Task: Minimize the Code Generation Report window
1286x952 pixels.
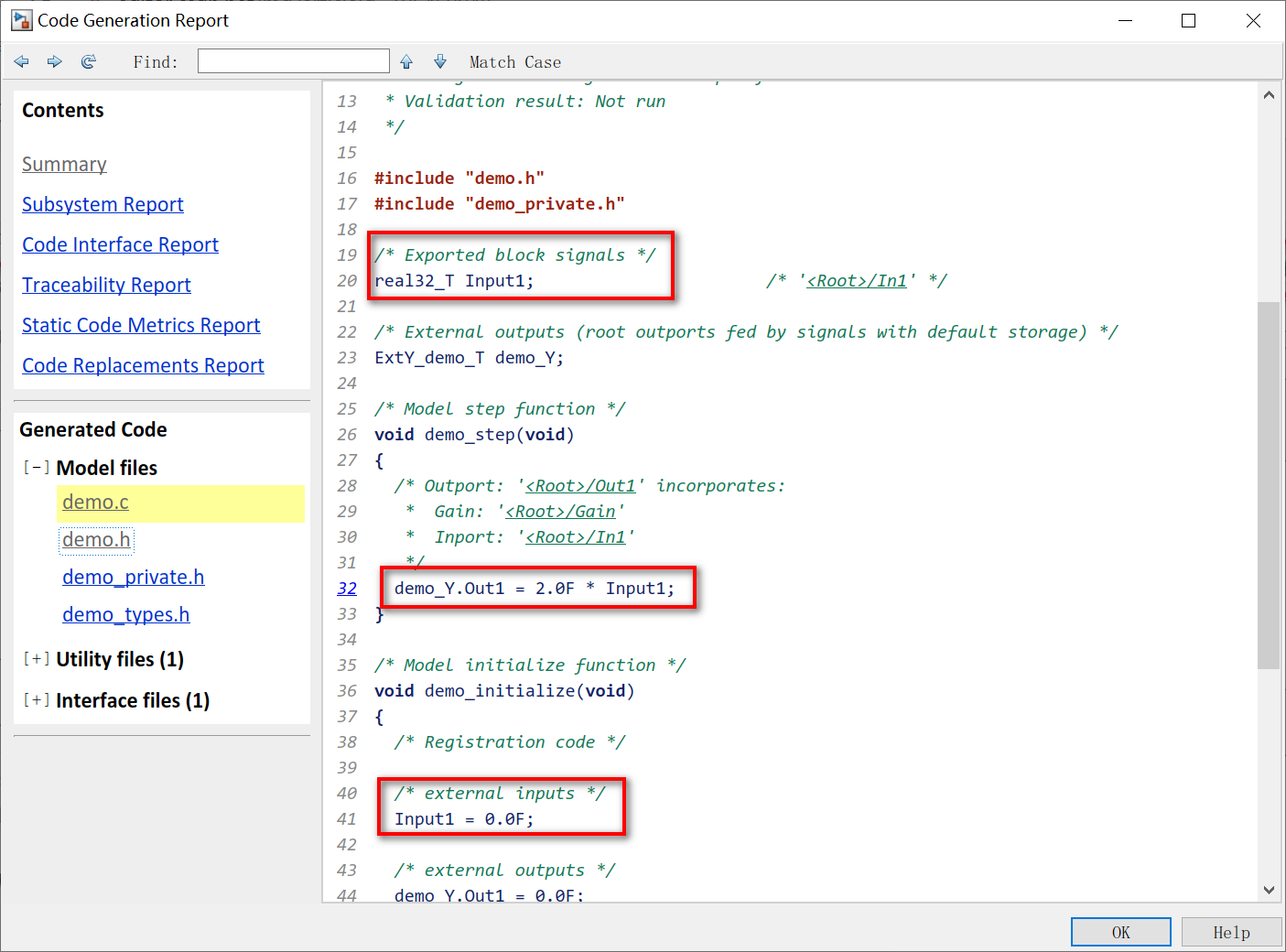Action: coord(1125,20)
